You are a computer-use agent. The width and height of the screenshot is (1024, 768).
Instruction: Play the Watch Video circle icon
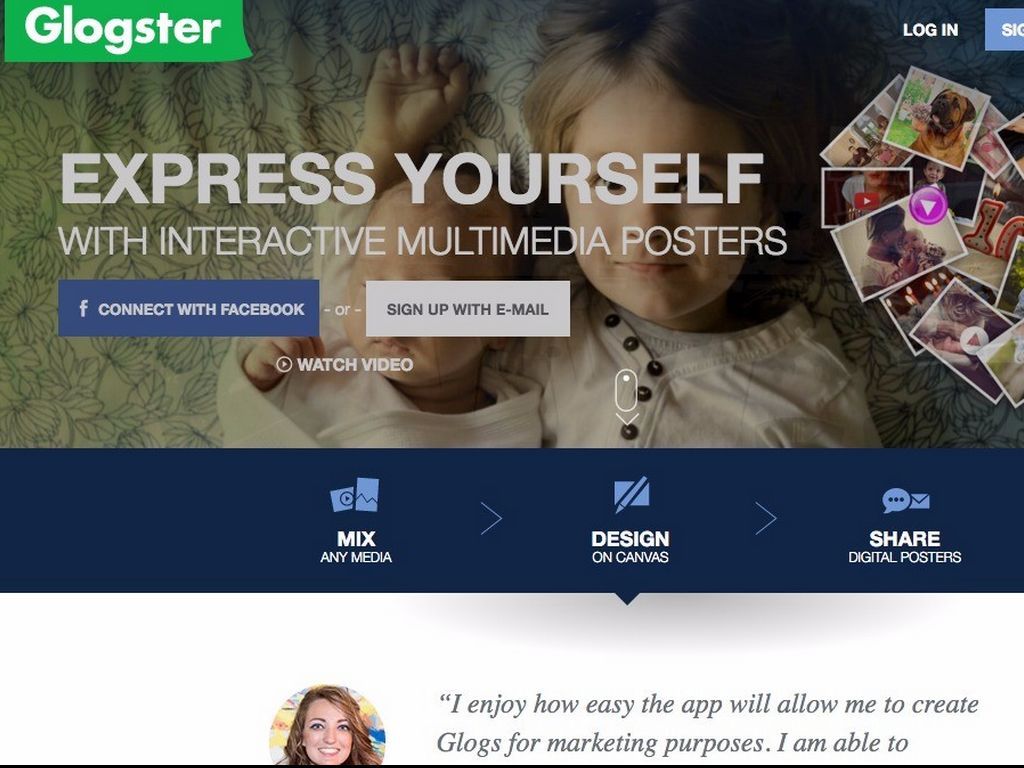(284, 364)
